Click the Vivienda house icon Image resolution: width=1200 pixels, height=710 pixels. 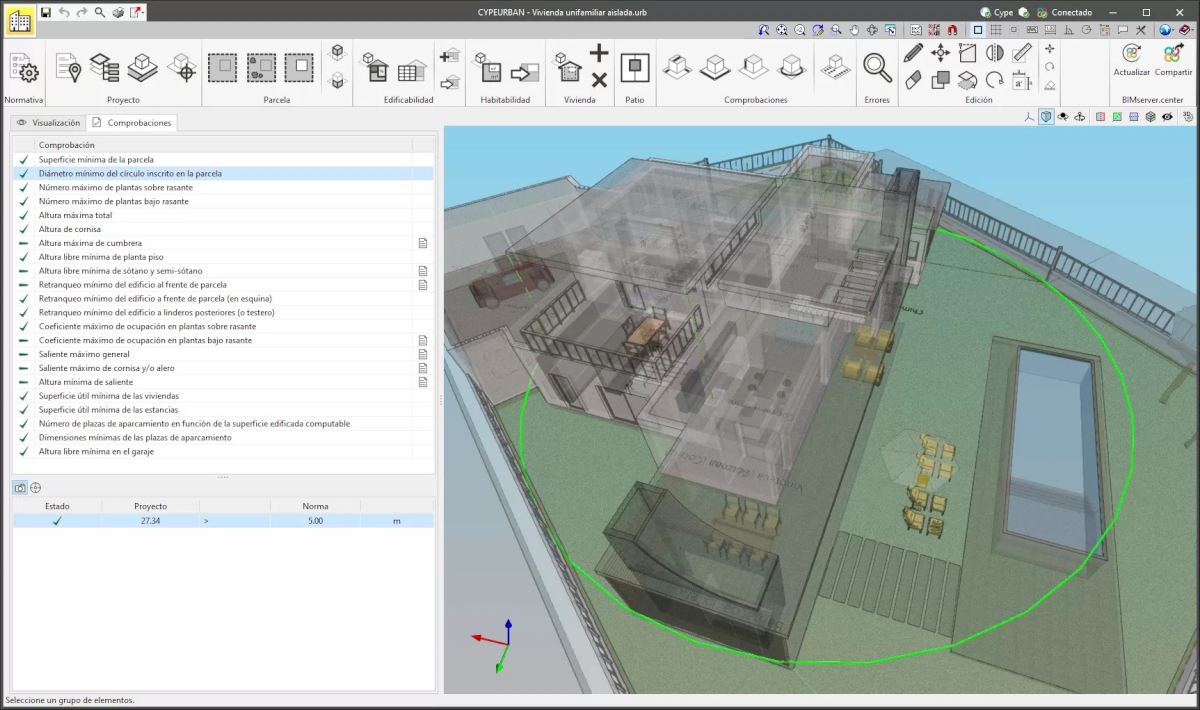click(569, 70)
